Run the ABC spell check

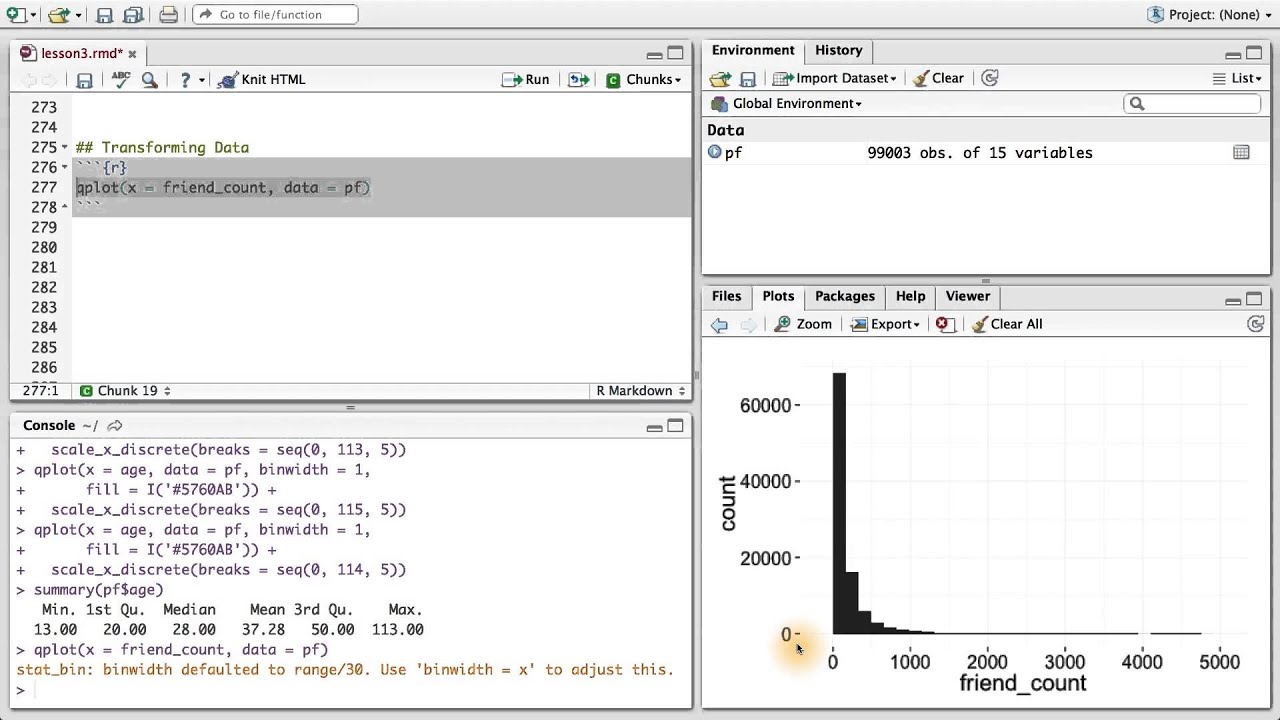tap(121, 79)
